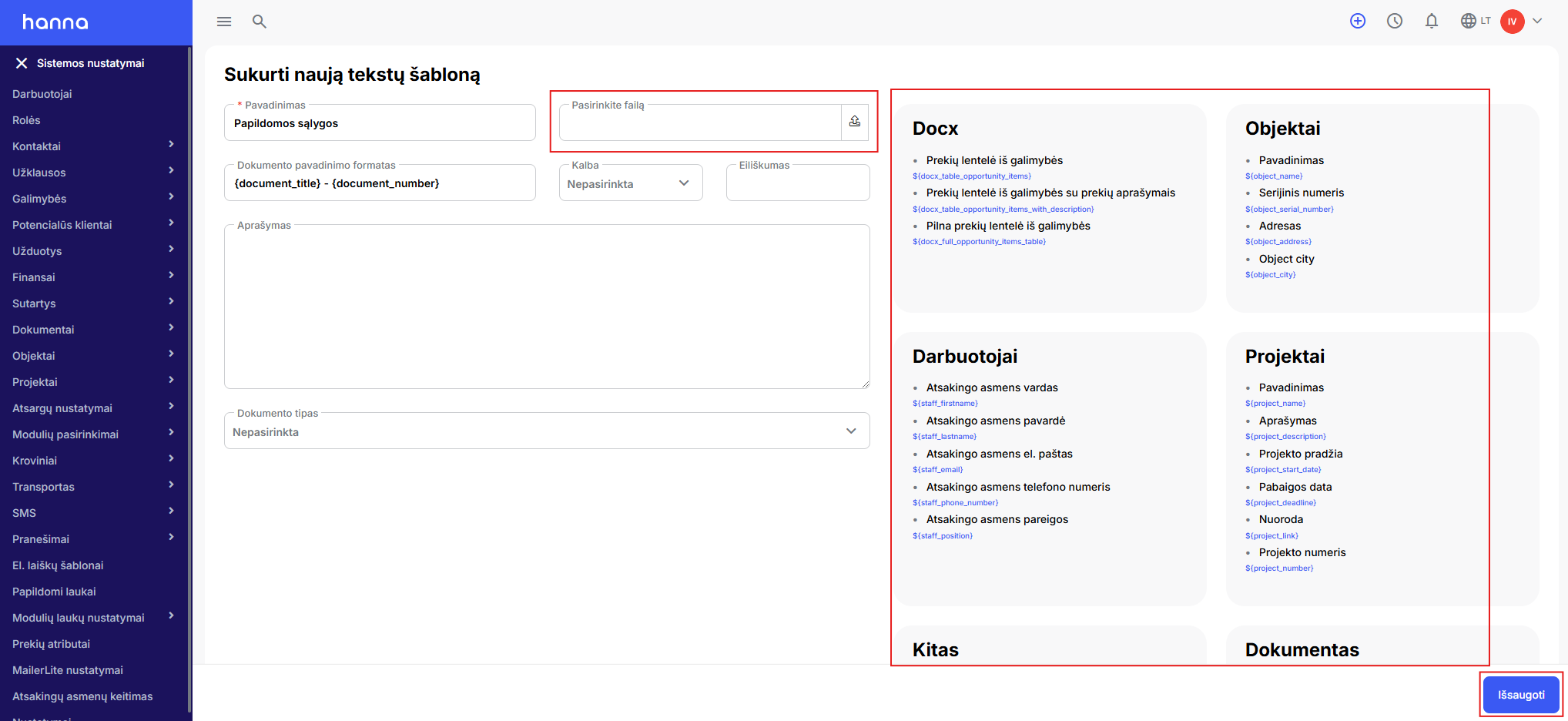Open Modulių laukų nustatymai

coord(79,618)
